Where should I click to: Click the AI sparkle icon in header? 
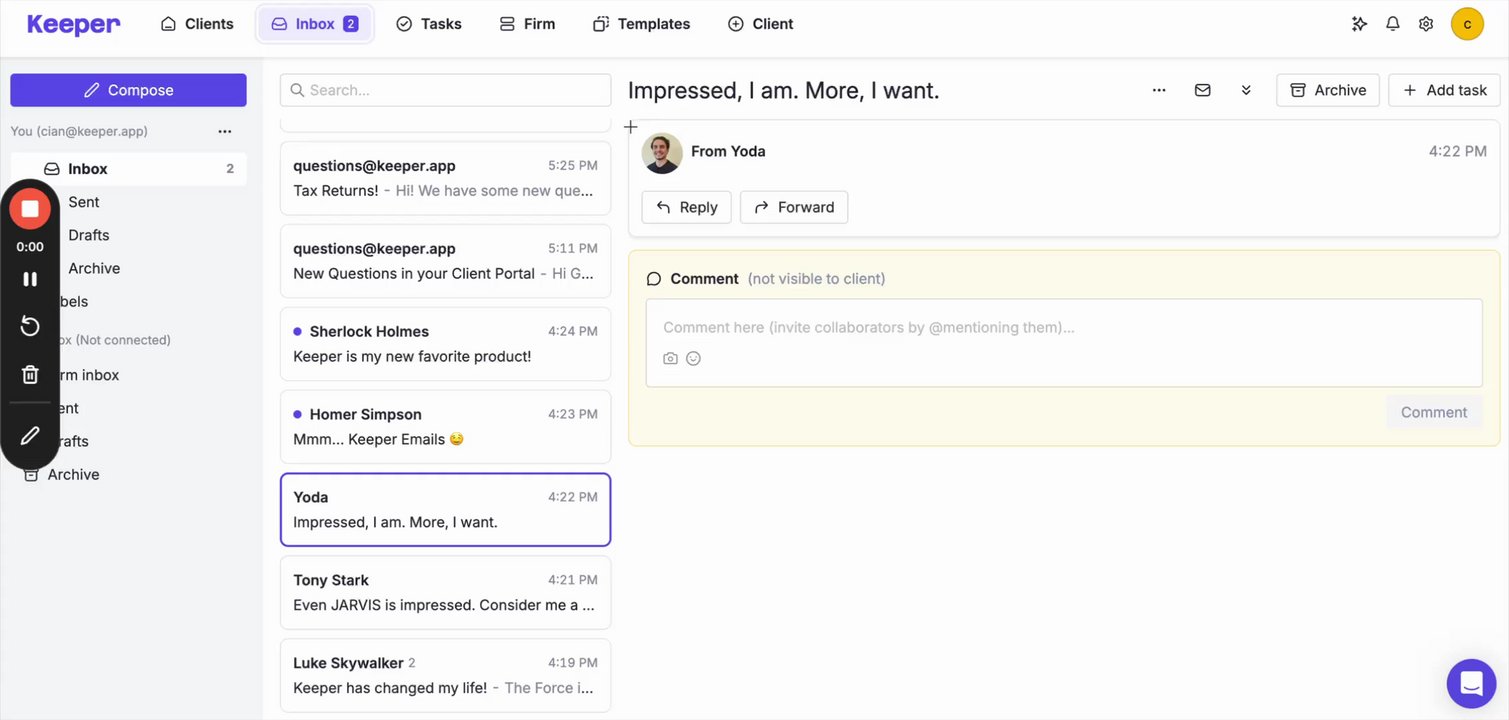[x=1359, y=24]
